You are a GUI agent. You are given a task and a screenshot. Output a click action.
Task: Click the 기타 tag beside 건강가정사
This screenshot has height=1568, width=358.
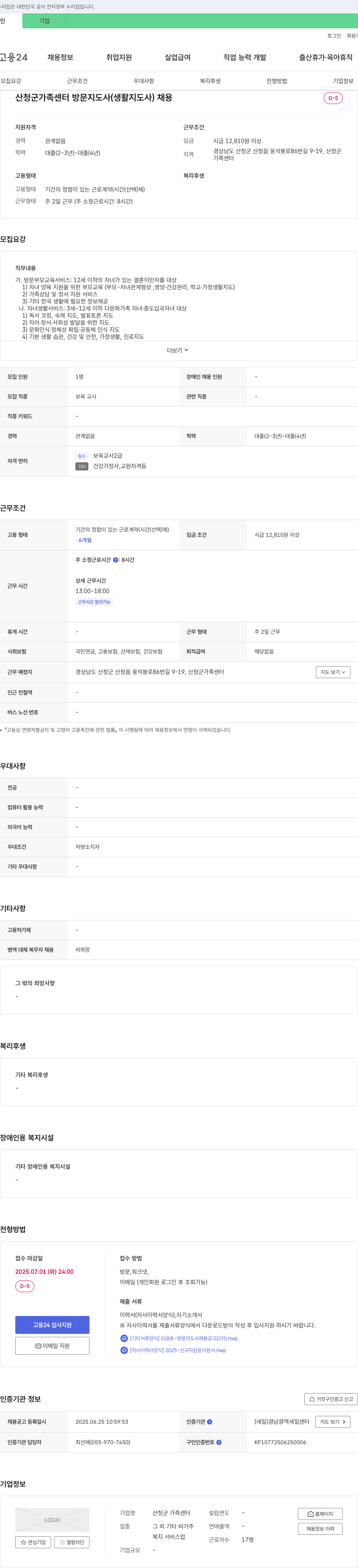coord(82,466)
